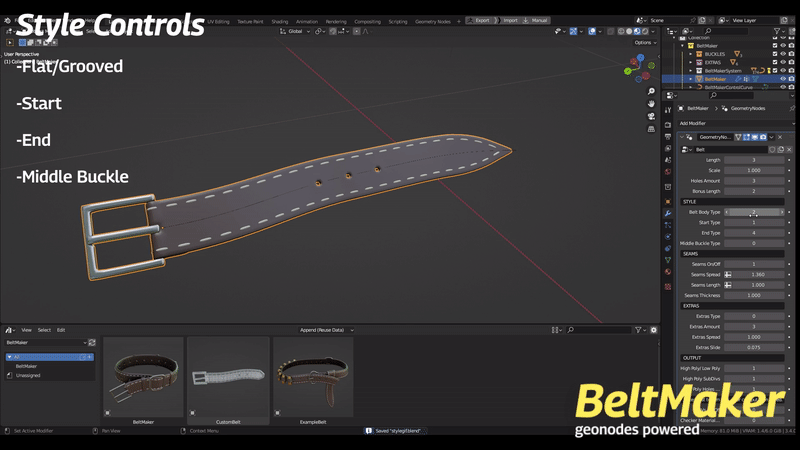Increase the Belt Body Type value arrow
Image resolution: width=800 pixels, height=450 pixels.
tap(782, 212)
